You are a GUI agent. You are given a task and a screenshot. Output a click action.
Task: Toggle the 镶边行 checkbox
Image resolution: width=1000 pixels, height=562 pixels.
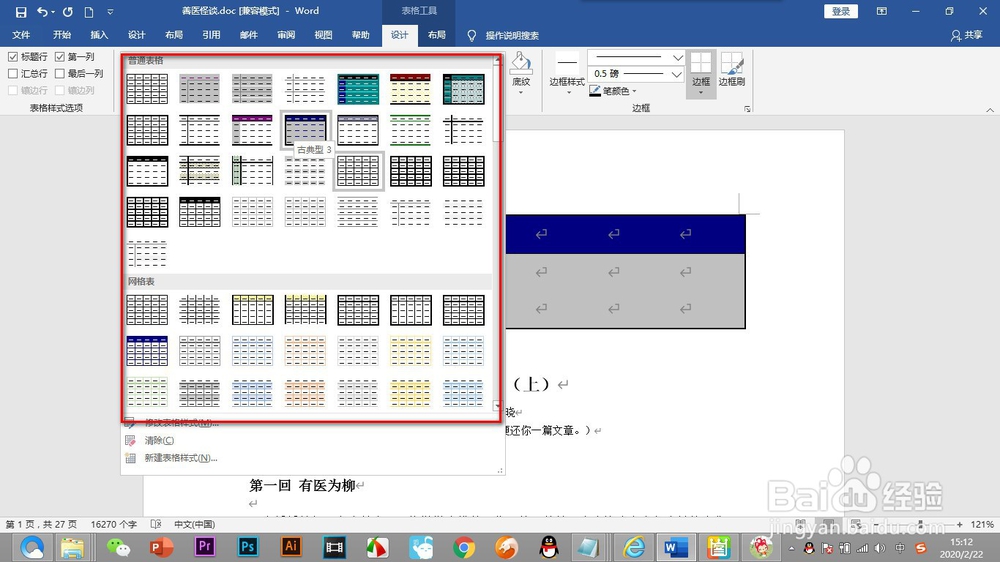pos(13,90)
